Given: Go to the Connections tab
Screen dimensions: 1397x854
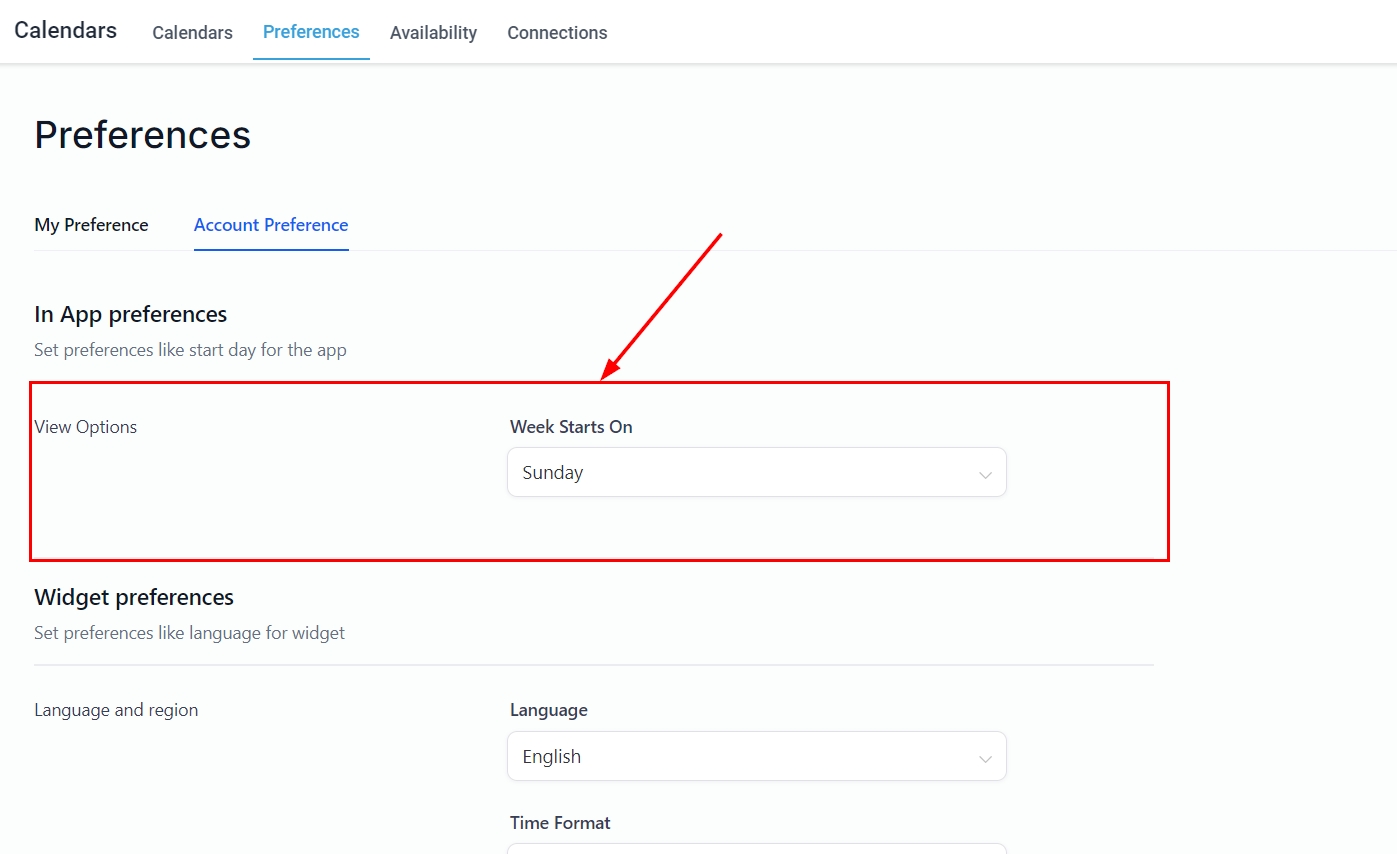Looking at the screenshot, I should [557, 33].
